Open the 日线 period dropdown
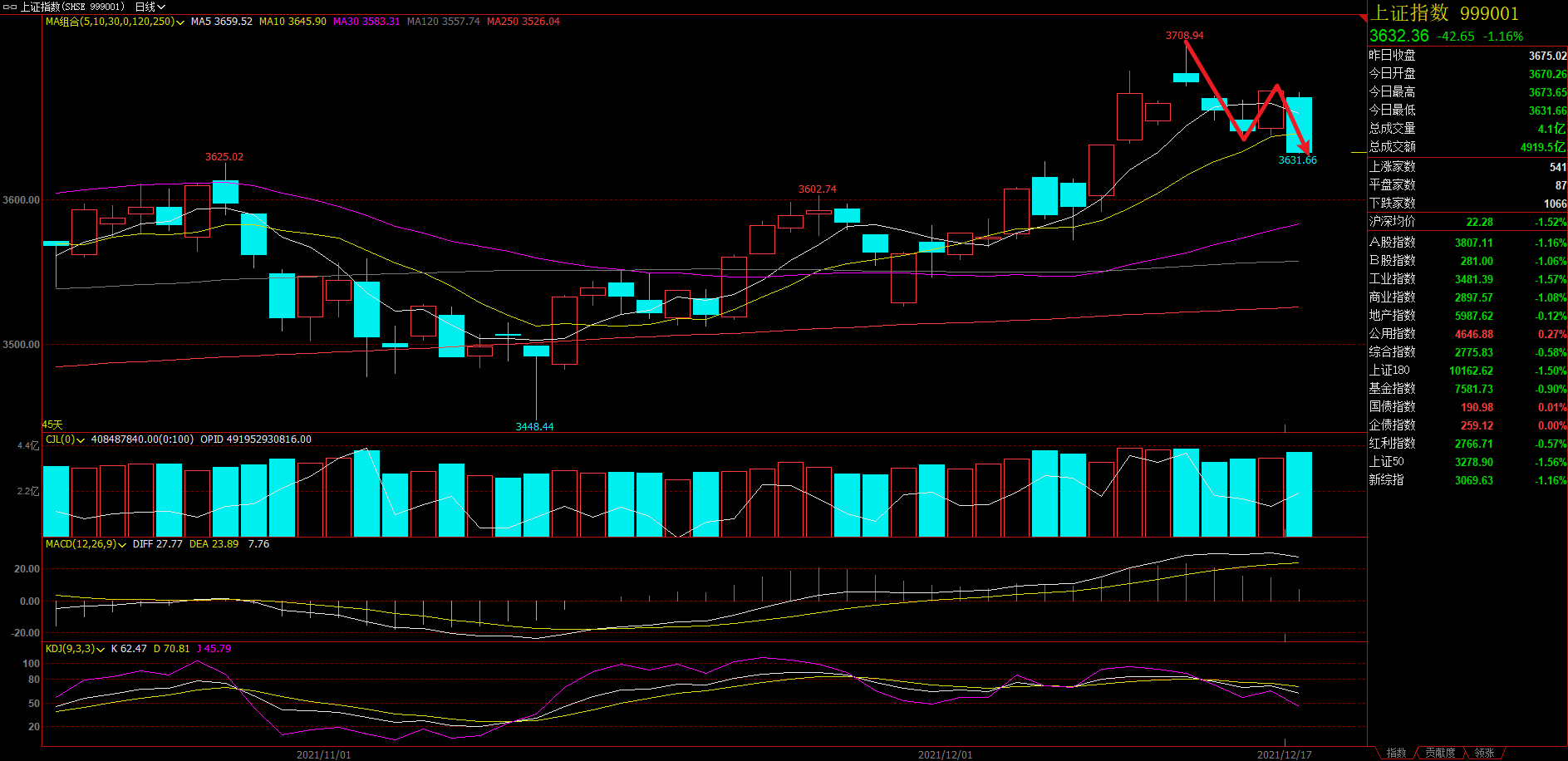The height and width of the screenshot is (761, 1568). (x=150, y=7)
